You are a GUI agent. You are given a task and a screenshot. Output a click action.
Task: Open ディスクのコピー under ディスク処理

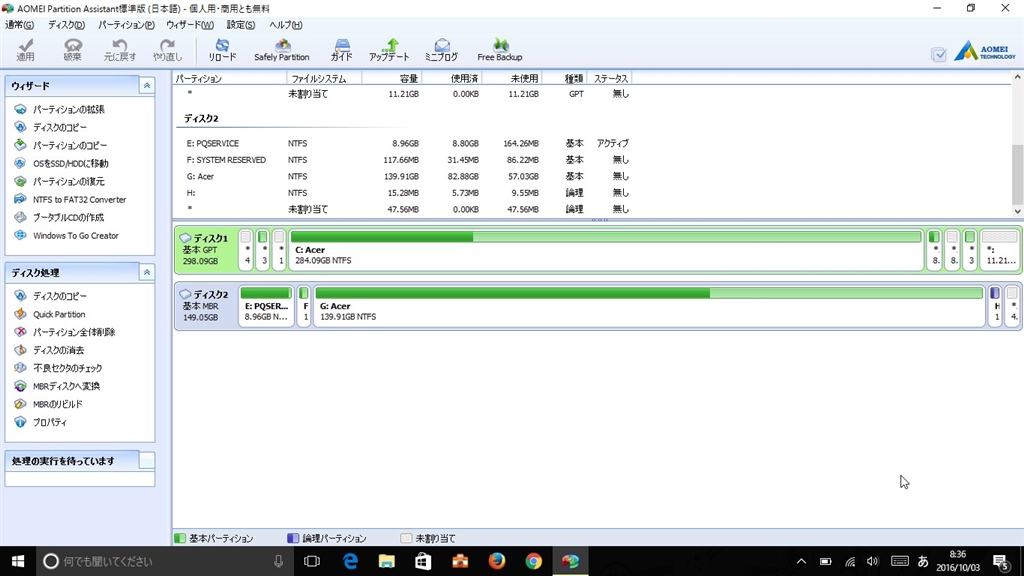[x=59, y=296]
